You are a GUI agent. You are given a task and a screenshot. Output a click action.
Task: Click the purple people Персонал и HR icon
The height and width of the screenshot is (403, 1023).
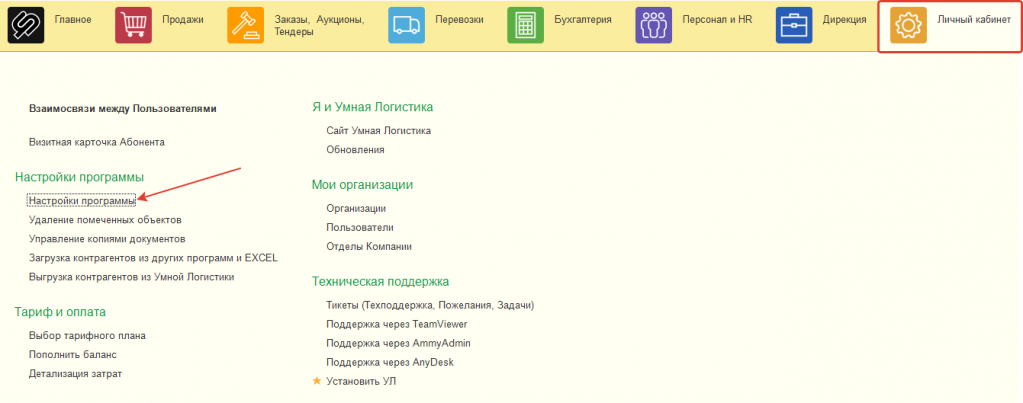tap(654, 25)
